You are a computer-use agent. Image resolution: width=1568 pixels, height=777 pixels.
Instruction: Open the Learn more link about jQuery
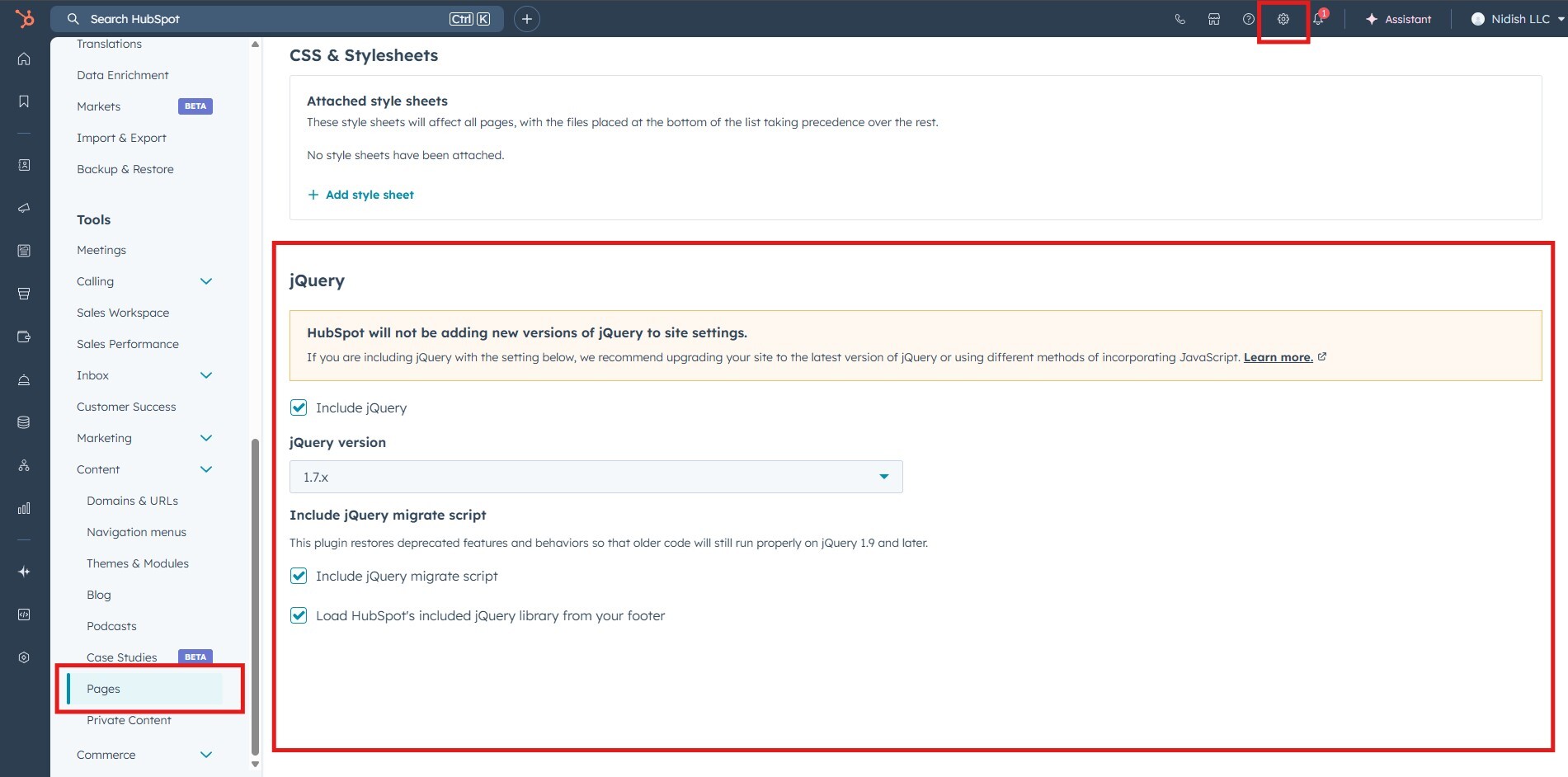pos(1277,357)
